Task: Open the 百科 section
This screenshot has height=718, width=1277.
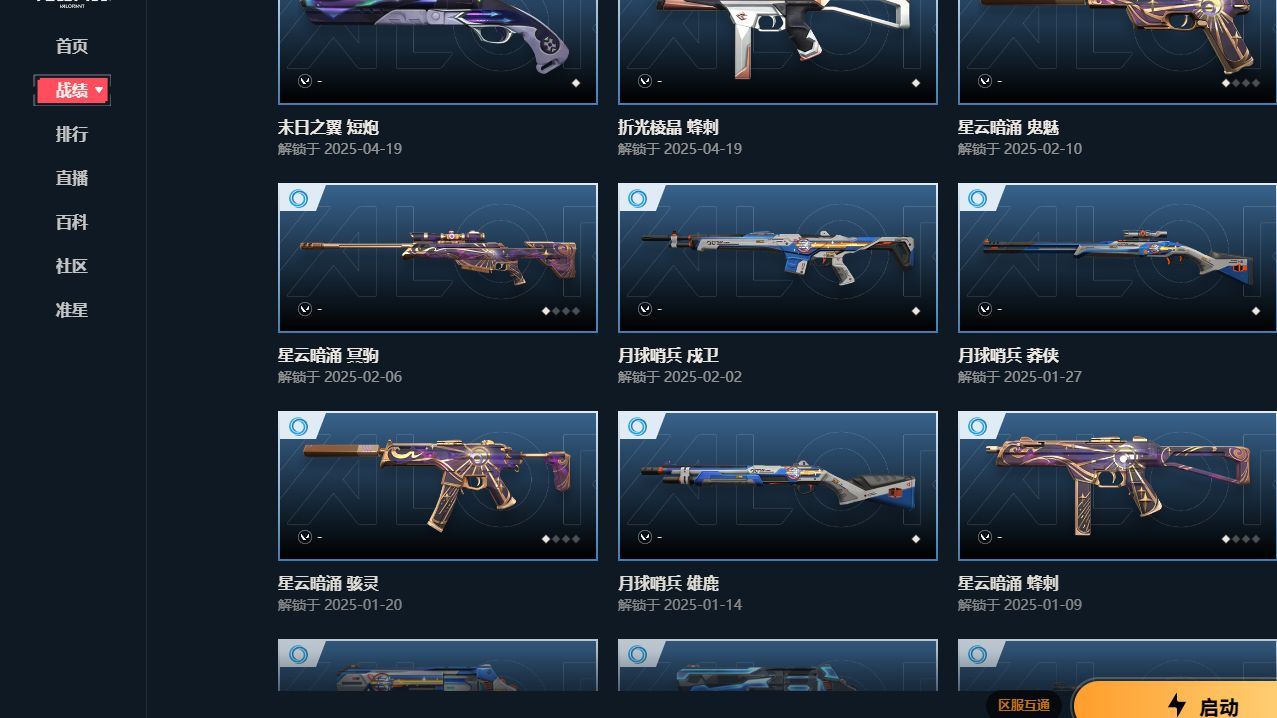Action: pos(72,222)
